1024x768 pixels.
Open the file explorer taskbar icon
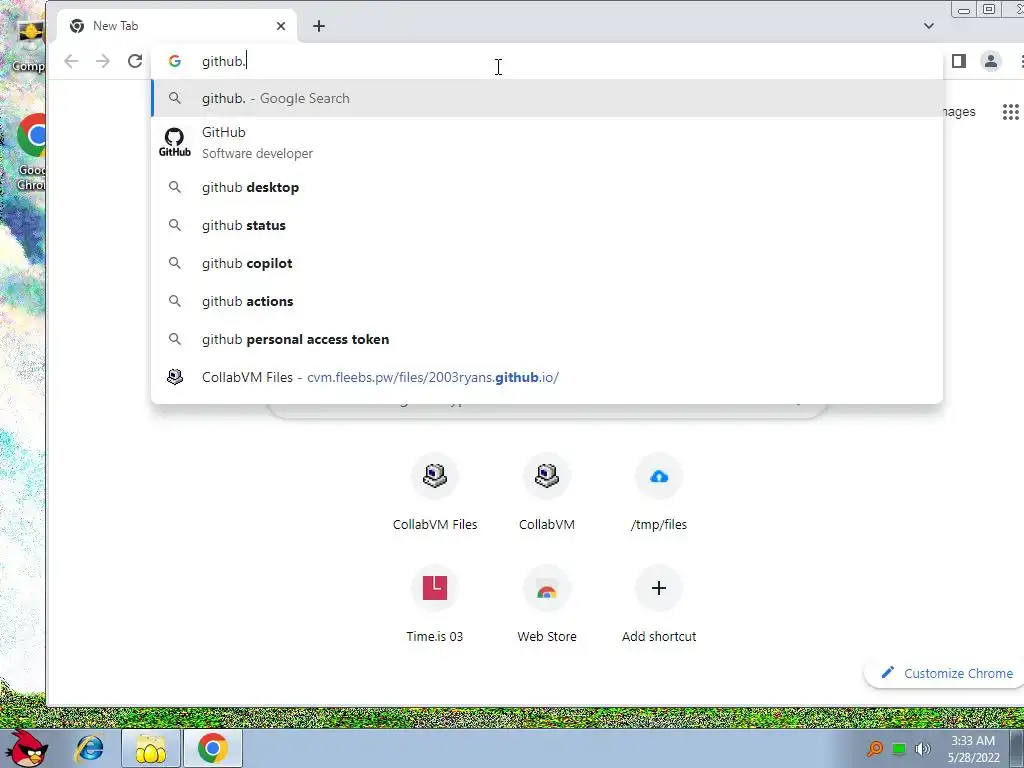151,749
